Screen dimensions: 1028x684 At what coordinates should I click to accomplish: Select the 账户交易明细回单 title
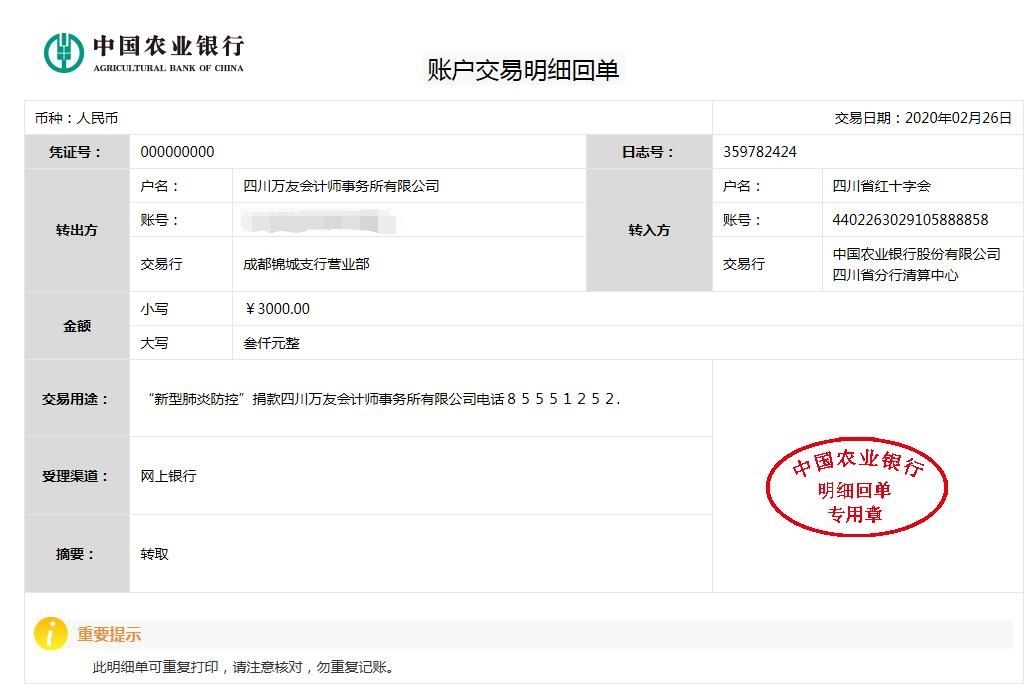point(523,70)
